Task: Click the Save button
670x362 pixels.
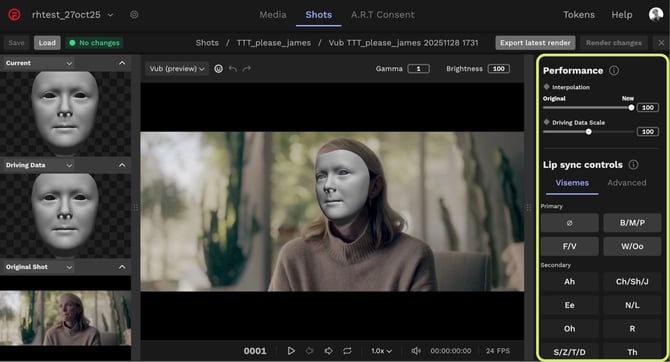Action: coord(16,43)
